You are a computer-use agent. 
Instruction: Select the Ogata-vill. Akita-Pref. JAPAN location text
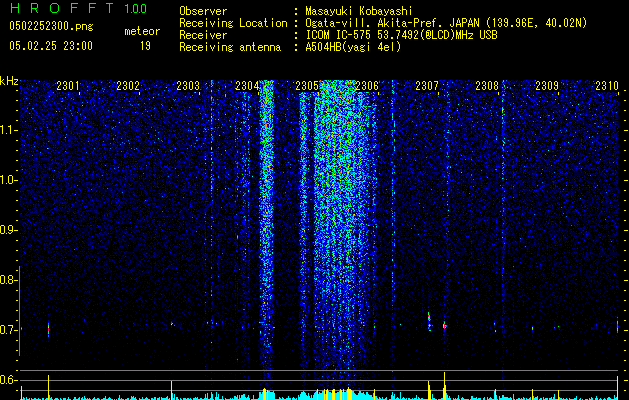pos(446,23)
